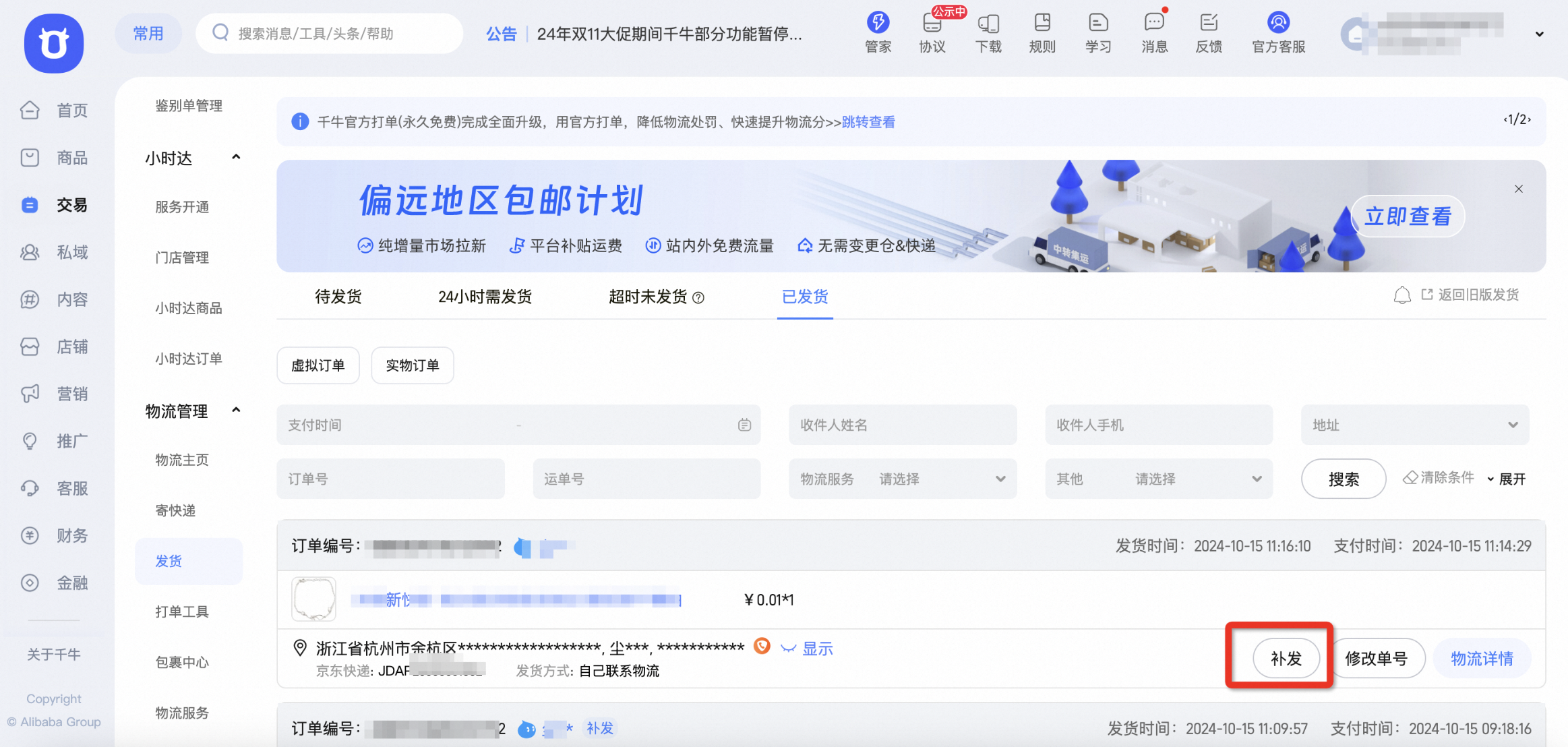Open 推广 section in sidebar
This screenshot has height=747, width=1568.
pyautogui.click(x=55, y=441)
